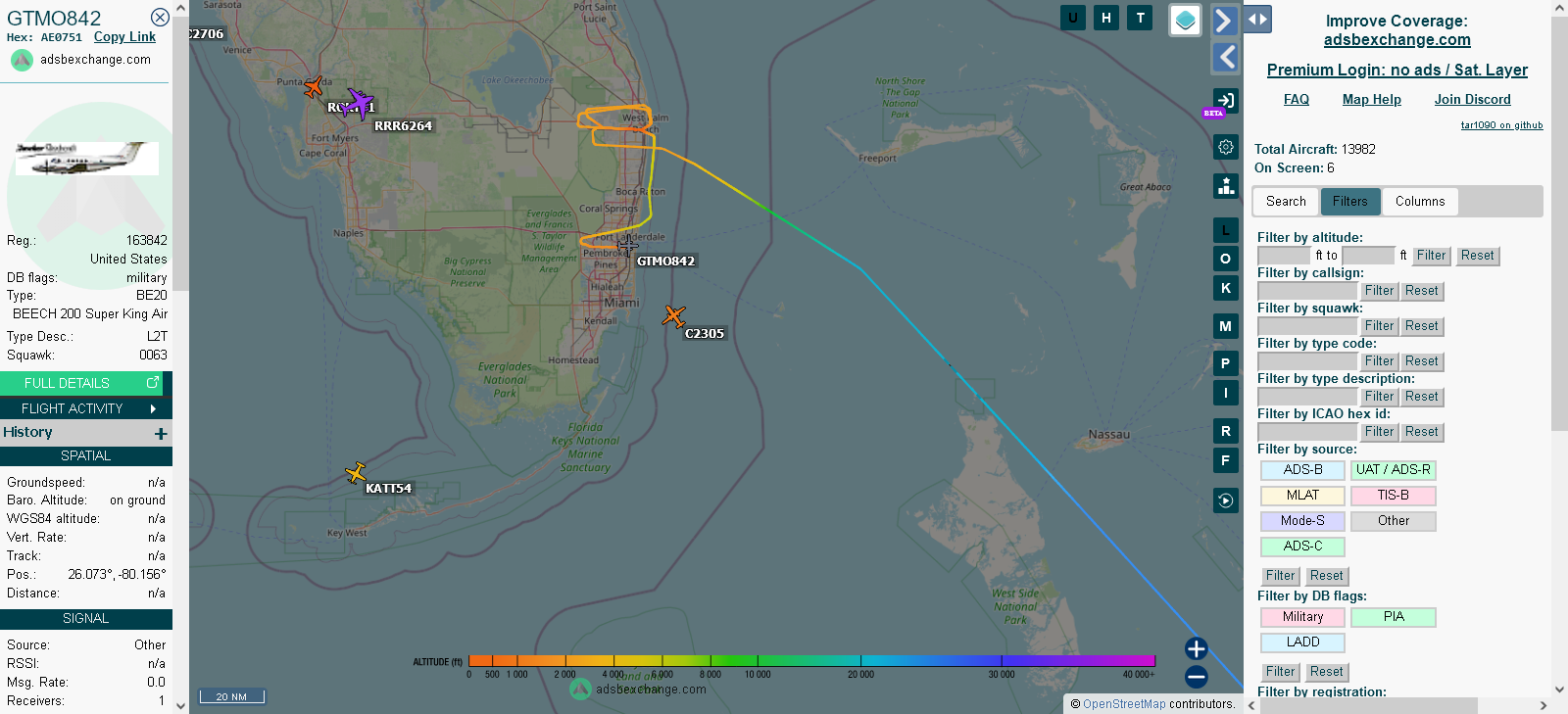Open the map layers selector
The height and width of the screenshot is (714, 1568).
1186,20
